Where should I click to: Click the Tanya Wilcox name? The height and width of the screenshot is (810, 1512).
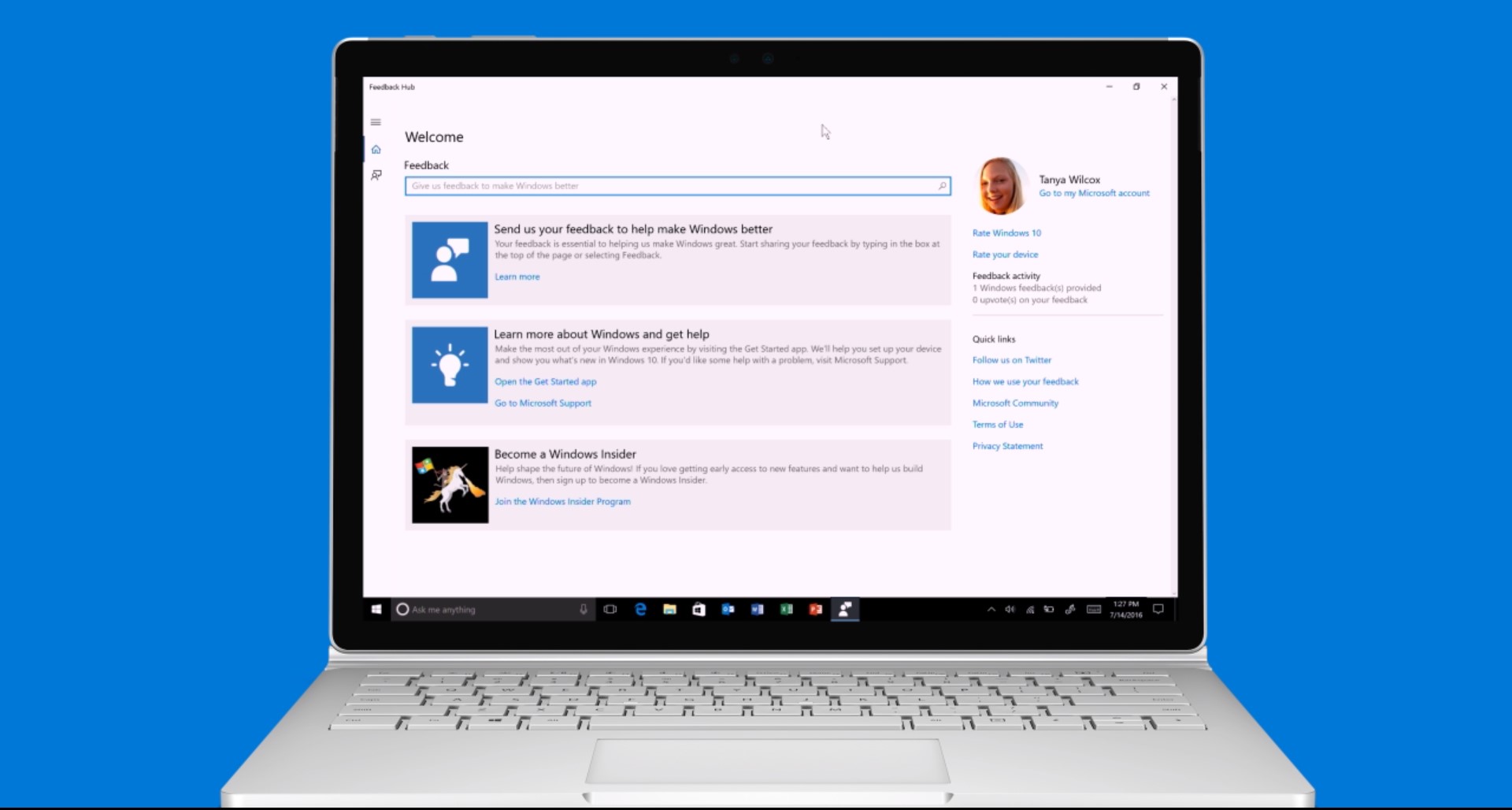[x=1069, y=180]
